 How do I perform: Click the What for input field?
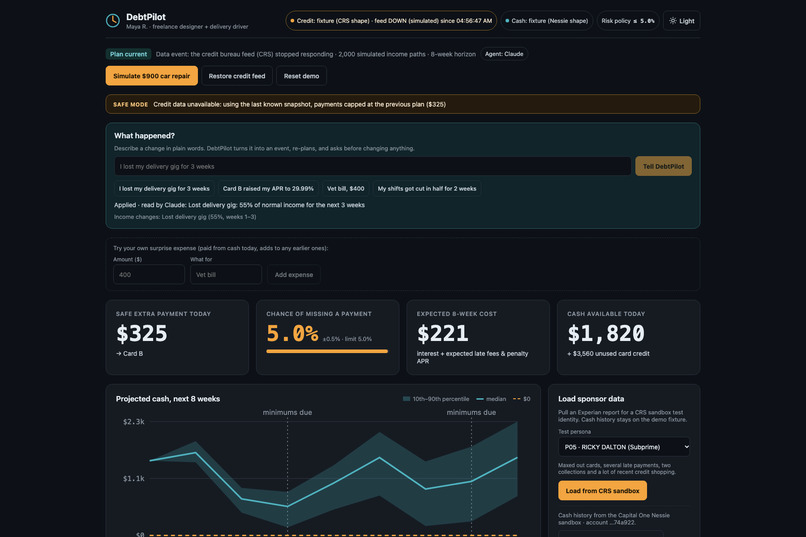click(226, 275)
